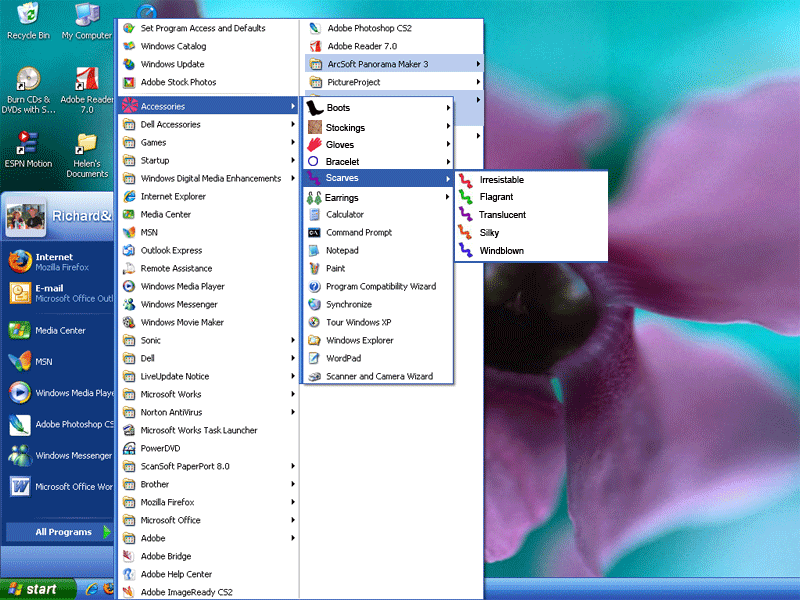This screenshot has height=600, width=800.
Task: Click the Bracelet circle icon
Action: coord(313,161)
